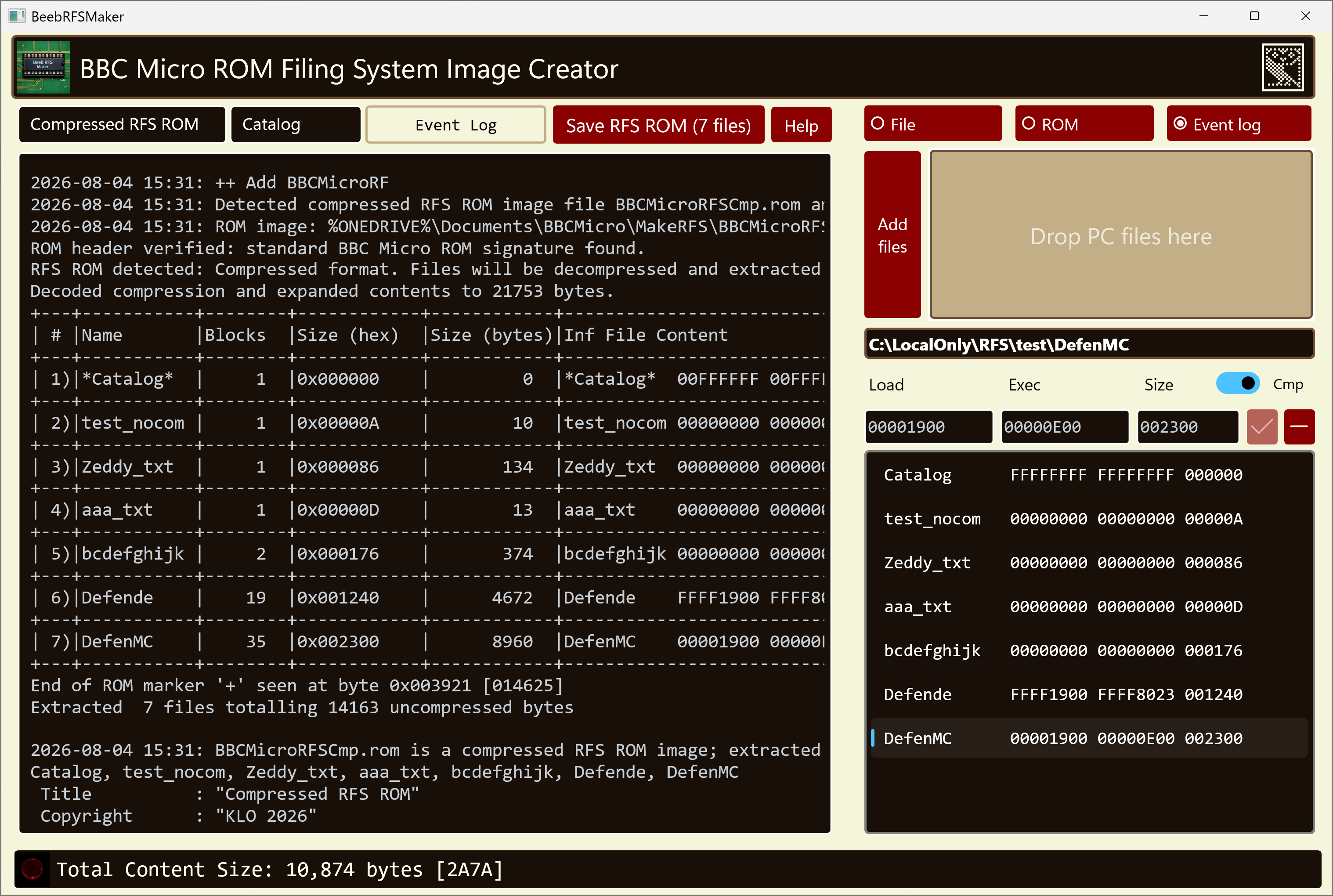Remove selected file with red minus button
The height and width of the screenshot is (896, 1333).
coord(1299,427)
